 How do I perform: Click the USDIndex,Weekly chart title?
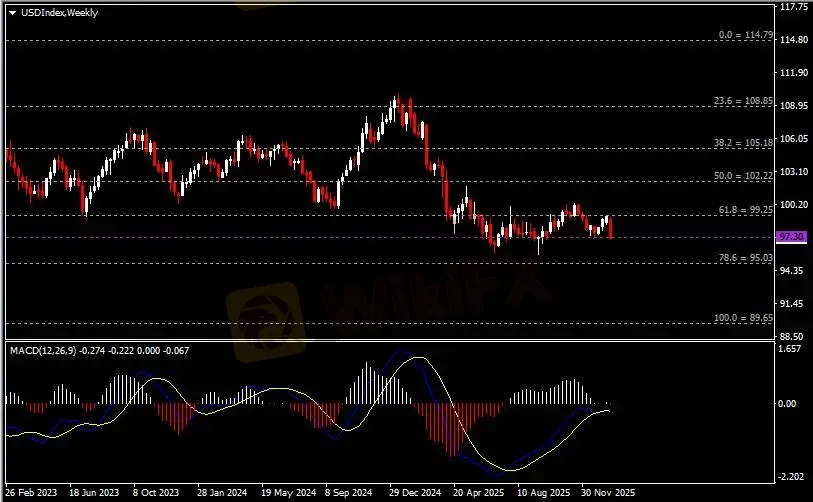[x=48, y=11]
